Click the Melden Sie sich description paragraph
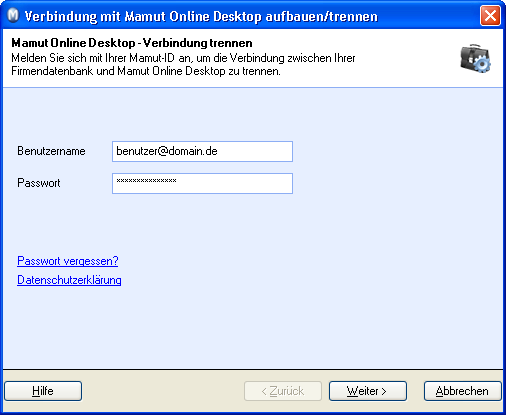This screenshot has height=415, width=506. pos(183,64)
